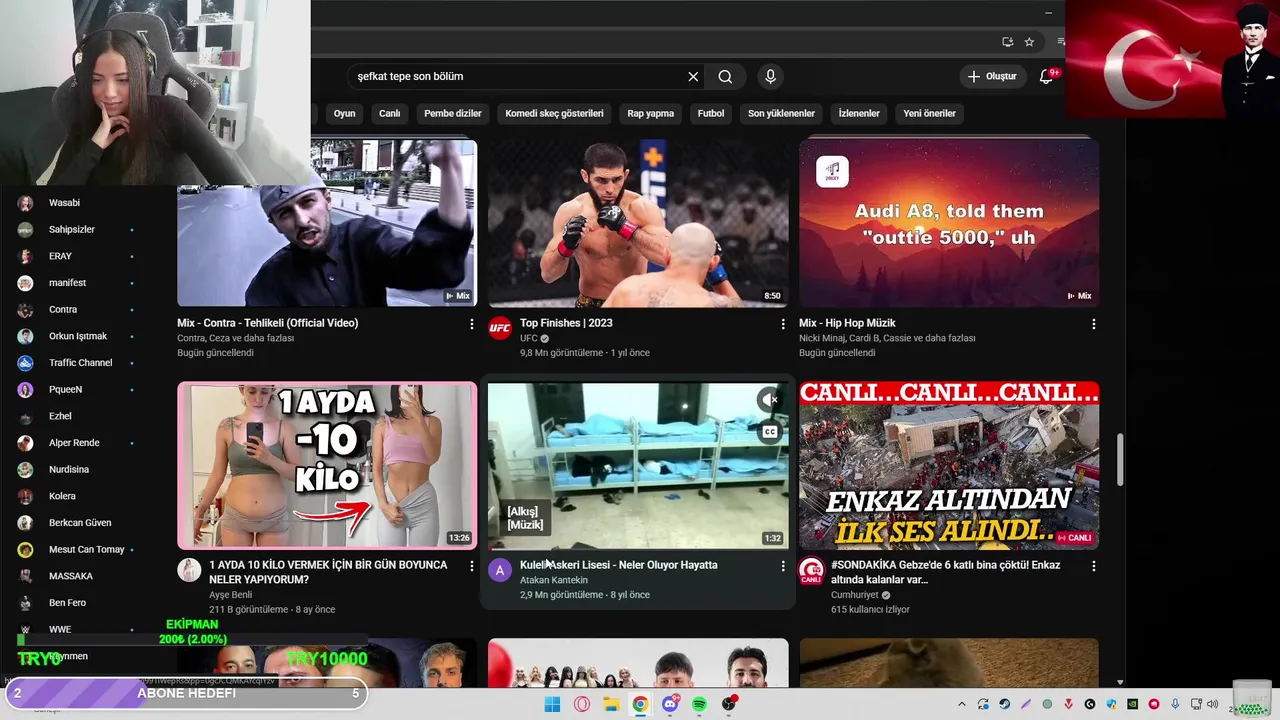Screen dimensions: 1280x720
Task: Select the Futbol filter chip
Action: [x=711, y=113]
